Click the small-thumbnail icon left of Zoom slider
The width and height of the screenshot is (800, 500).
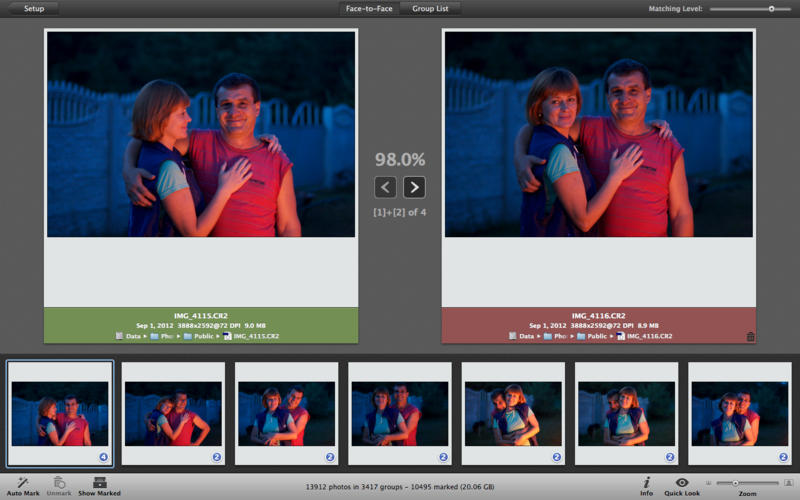click(708, 483)
